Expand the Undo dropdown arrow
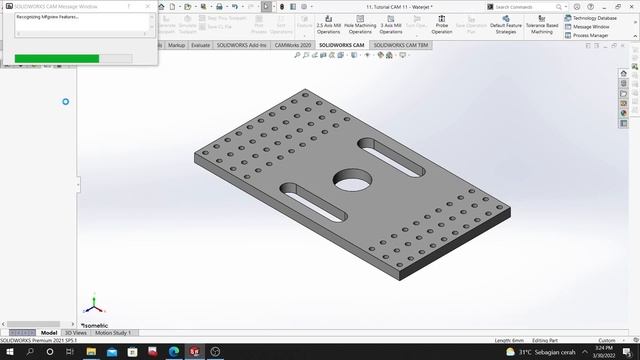 click(242, 7)
